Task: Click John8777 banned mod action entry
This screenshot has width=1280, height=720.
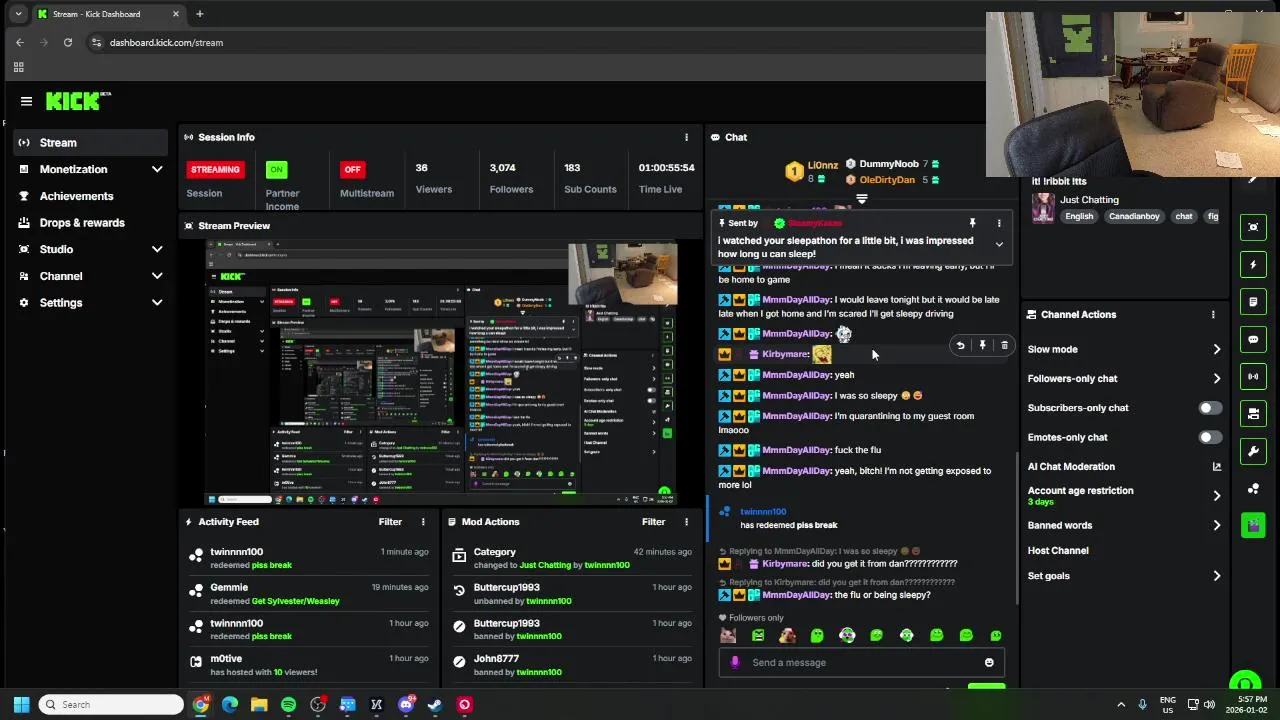Action: point(573,665)
